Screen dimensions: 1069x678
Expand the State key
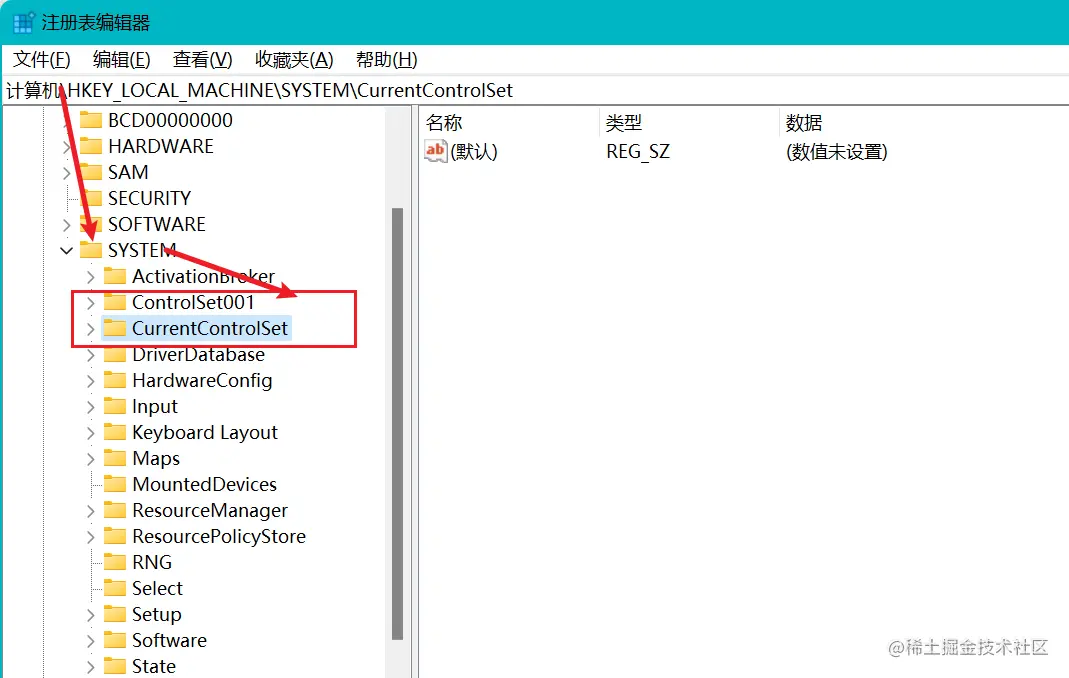(91, 666)
